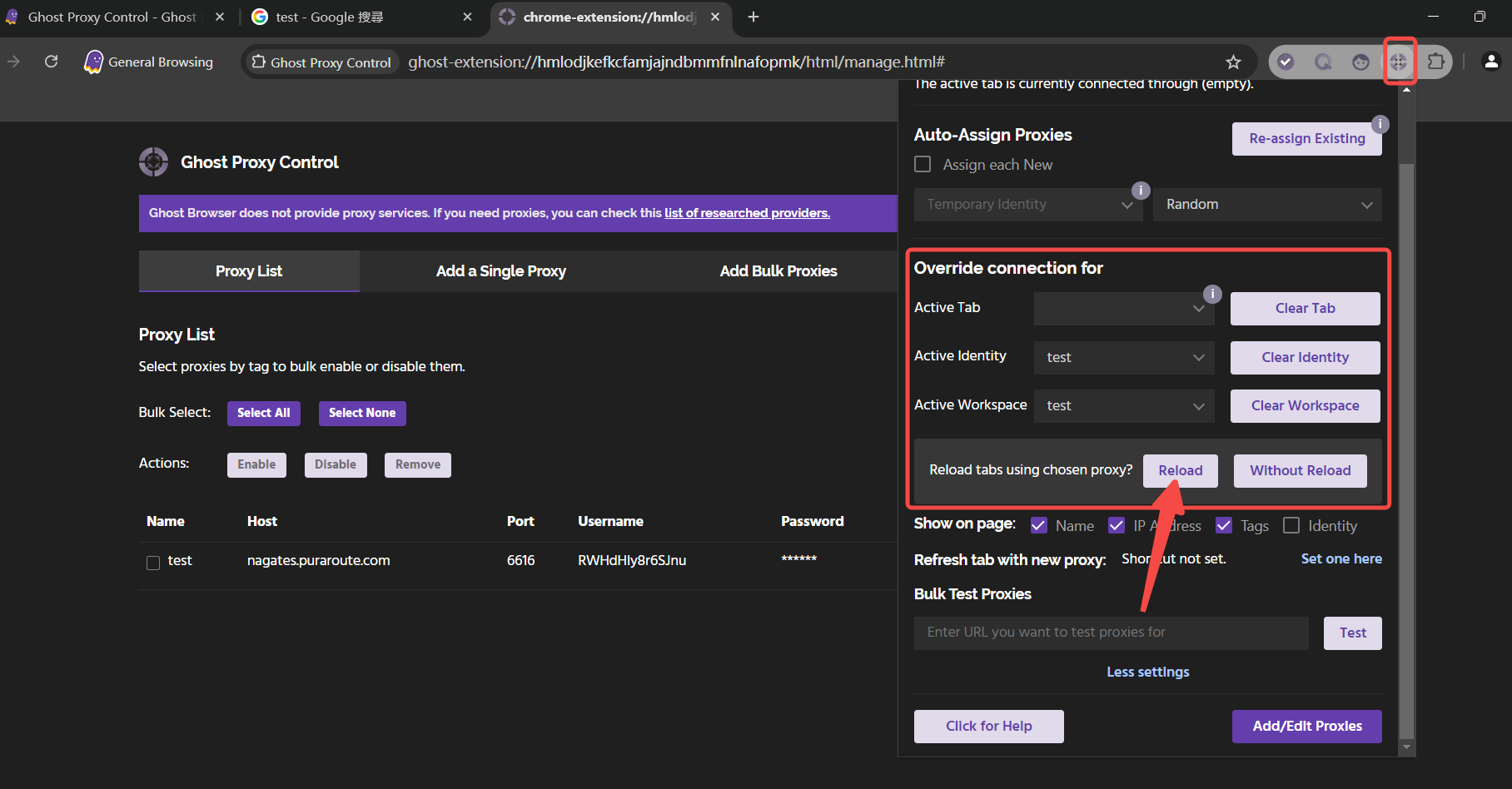Uncheck IP Address in Show on page

click(x=1117, y=525)
